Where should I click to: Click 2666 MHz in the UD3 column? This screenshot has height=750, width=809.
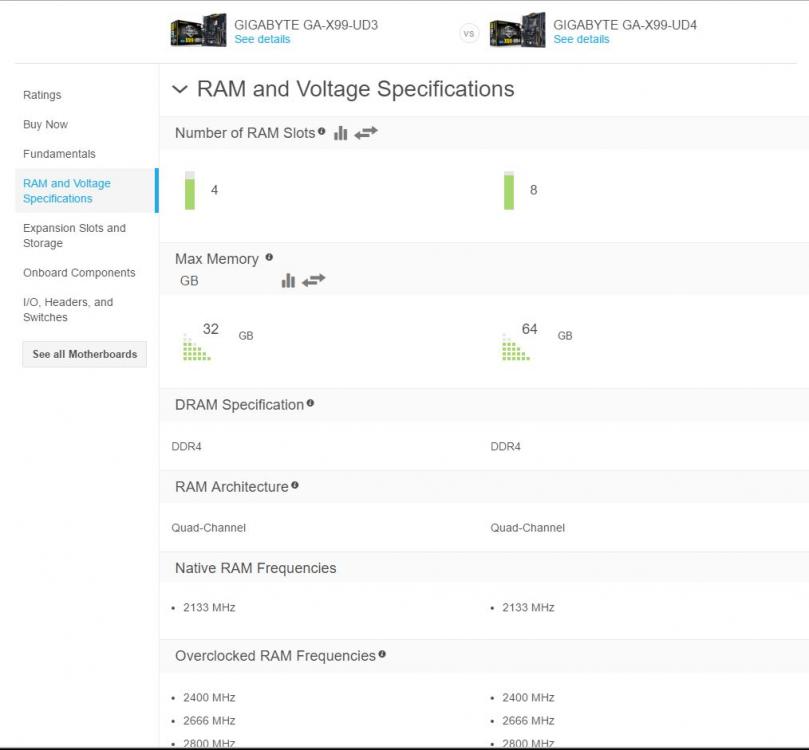pos(209,721)
